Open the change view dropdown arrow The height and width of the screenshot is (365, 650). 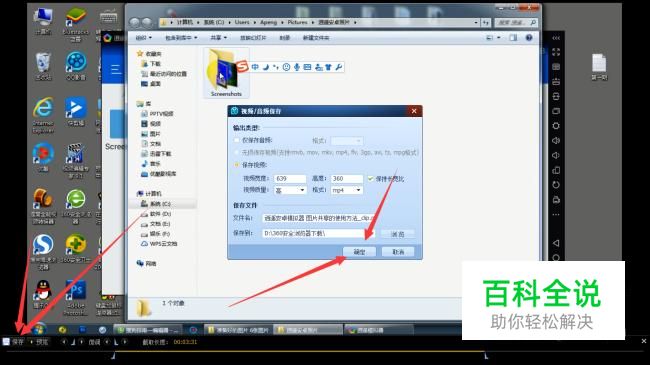click(x=499, y=38)
